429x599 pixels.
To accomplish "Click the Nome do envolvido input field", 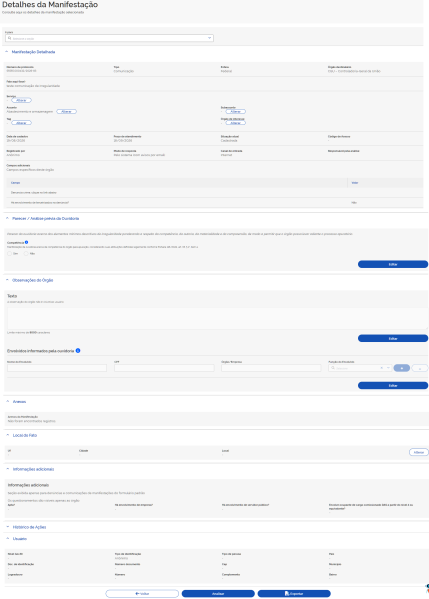I will 57,368.
